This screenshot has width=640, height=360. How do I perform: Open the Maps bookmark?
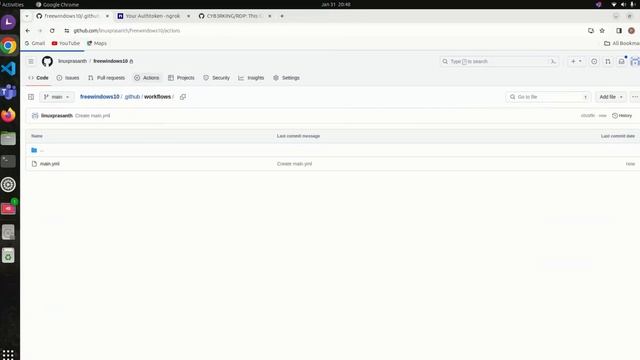[97, 43]
